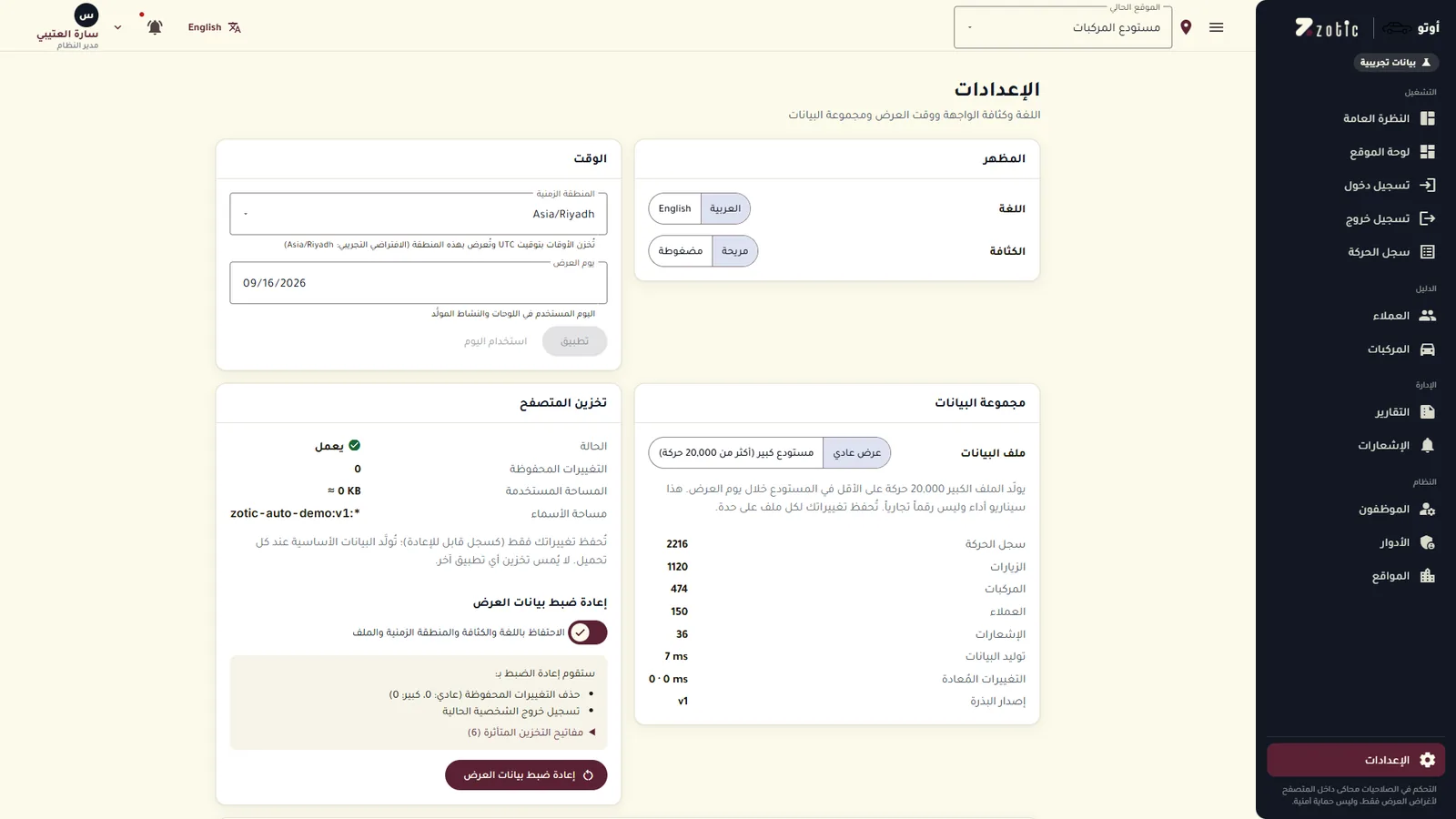Click the الإشعارات bell icon in sidebar

(x=1427, y=445)
